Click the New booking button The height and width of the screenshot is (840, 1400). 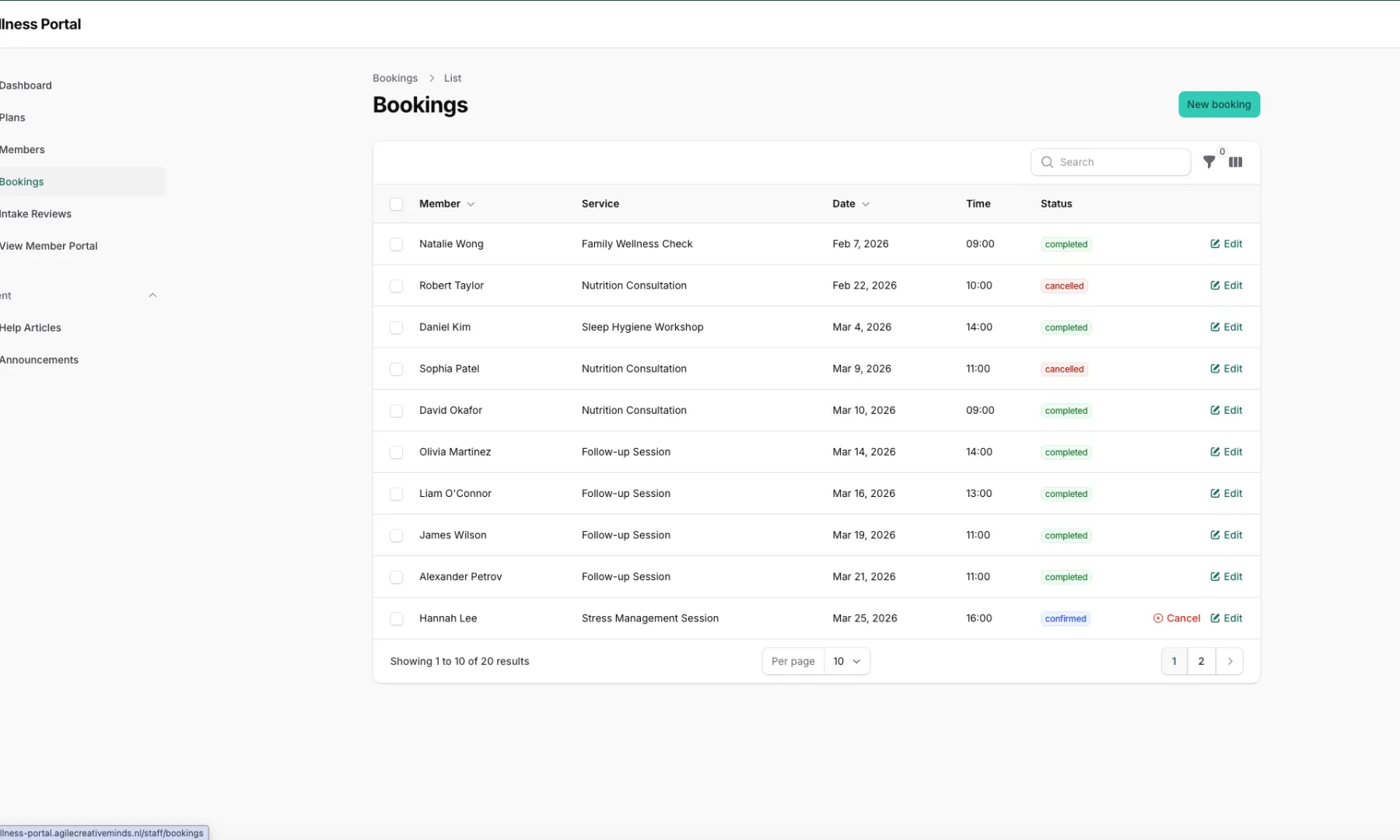click(1219, 104)
